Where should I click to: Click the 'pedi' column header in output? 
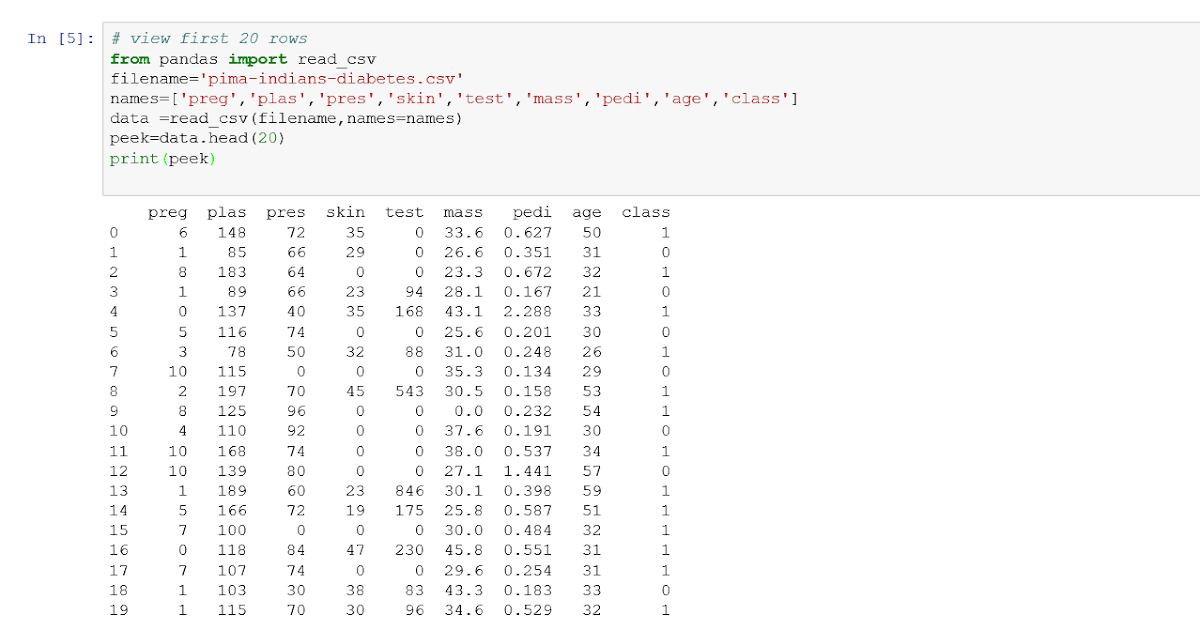pos(531,212)
